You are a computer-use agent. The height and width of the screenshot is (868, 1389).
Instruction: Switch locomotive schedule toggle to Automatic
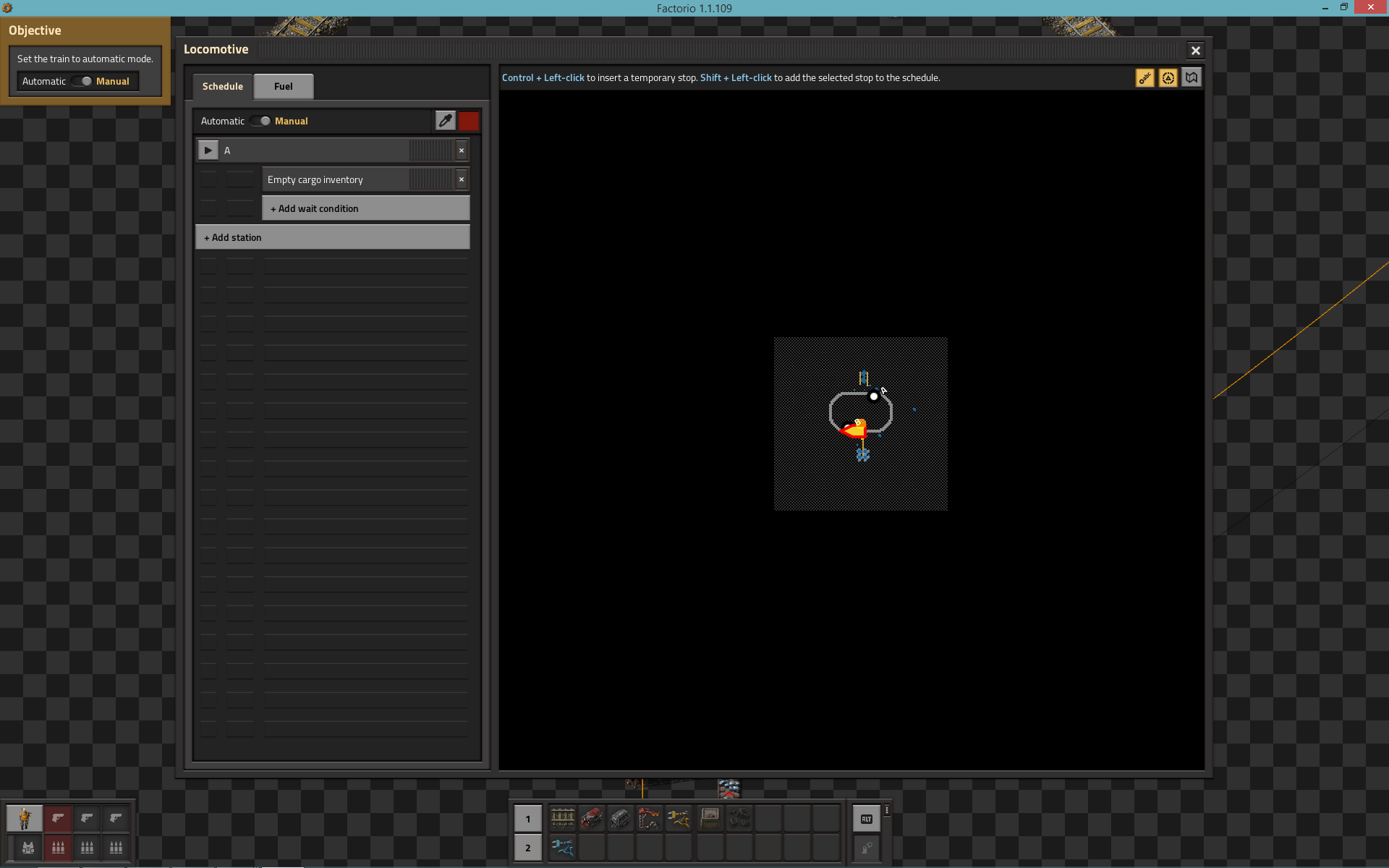(260, 121)
